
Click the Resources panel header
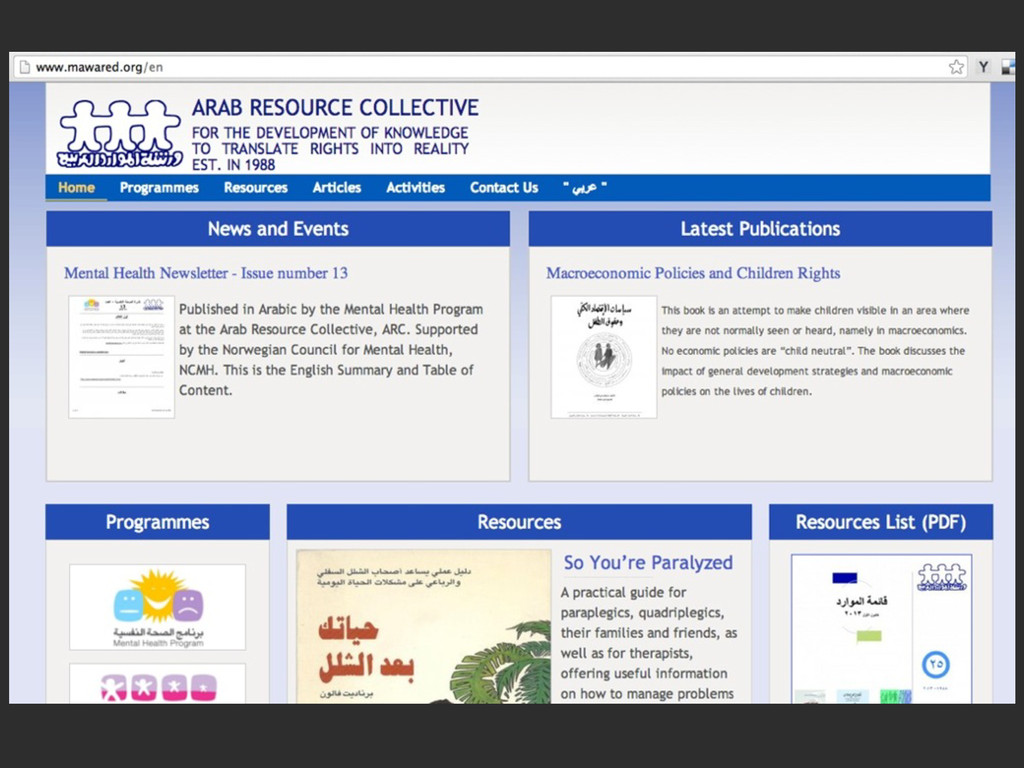tap(519, 522)
